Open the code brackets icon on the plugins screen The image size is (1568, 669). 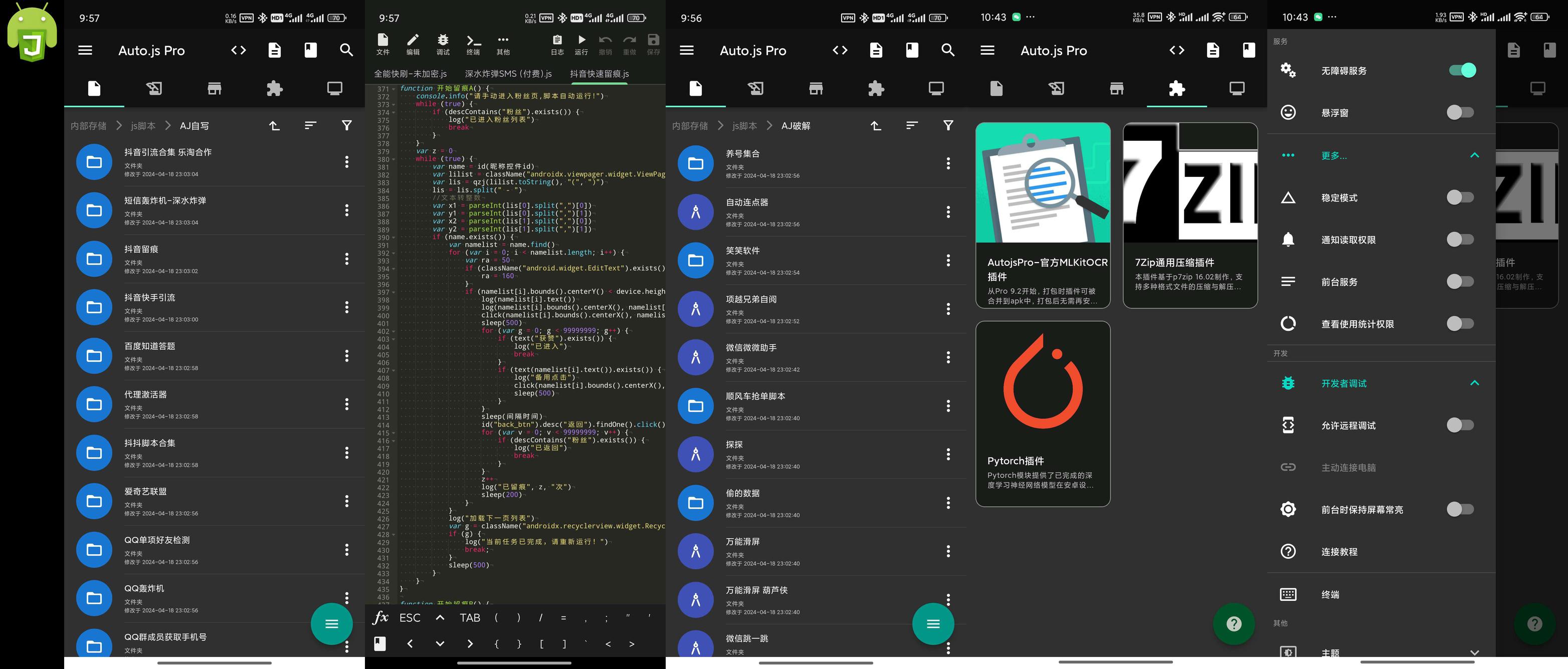(1177, 51)
